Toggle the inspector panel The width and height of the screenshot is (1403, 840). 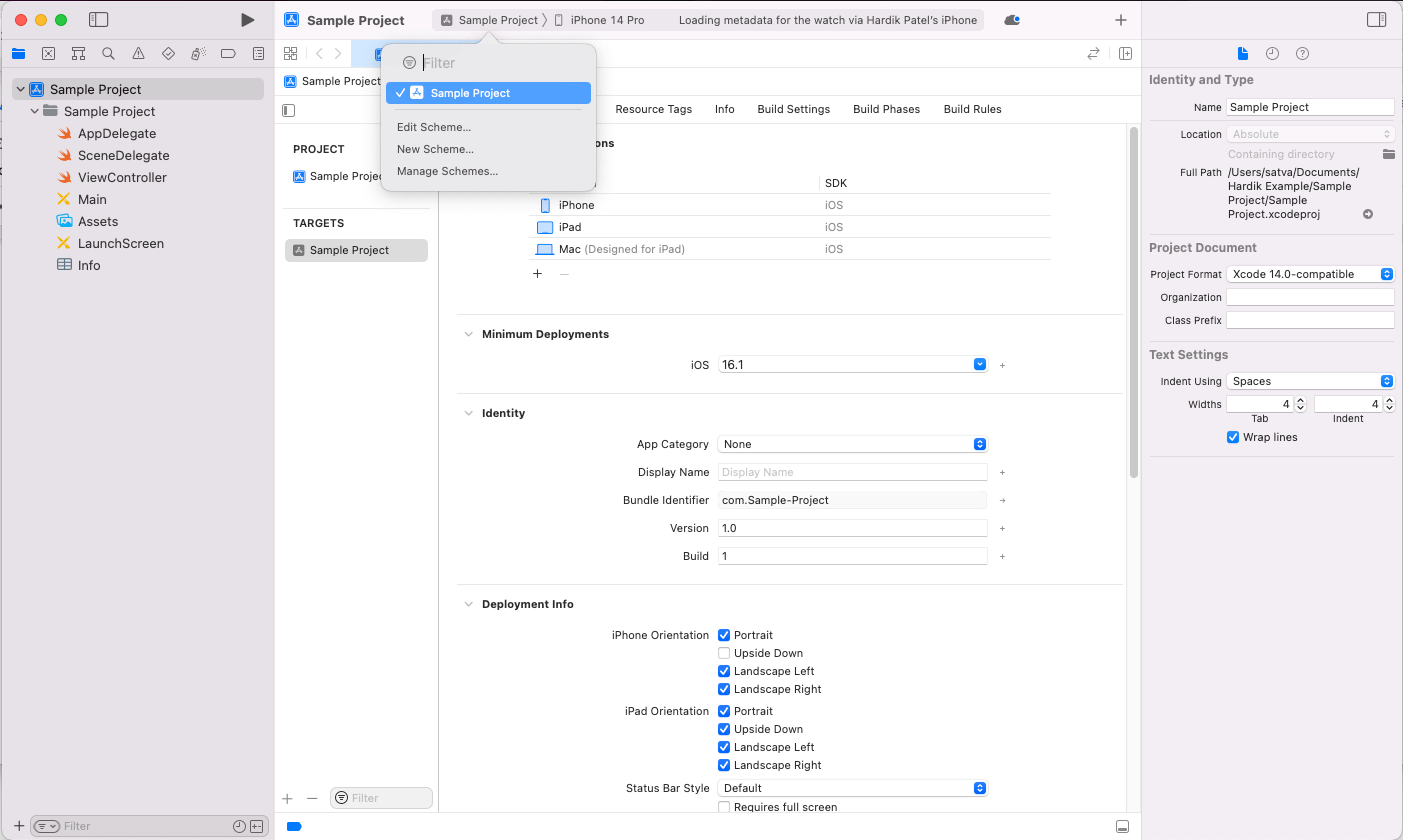tap(1376, 20)
